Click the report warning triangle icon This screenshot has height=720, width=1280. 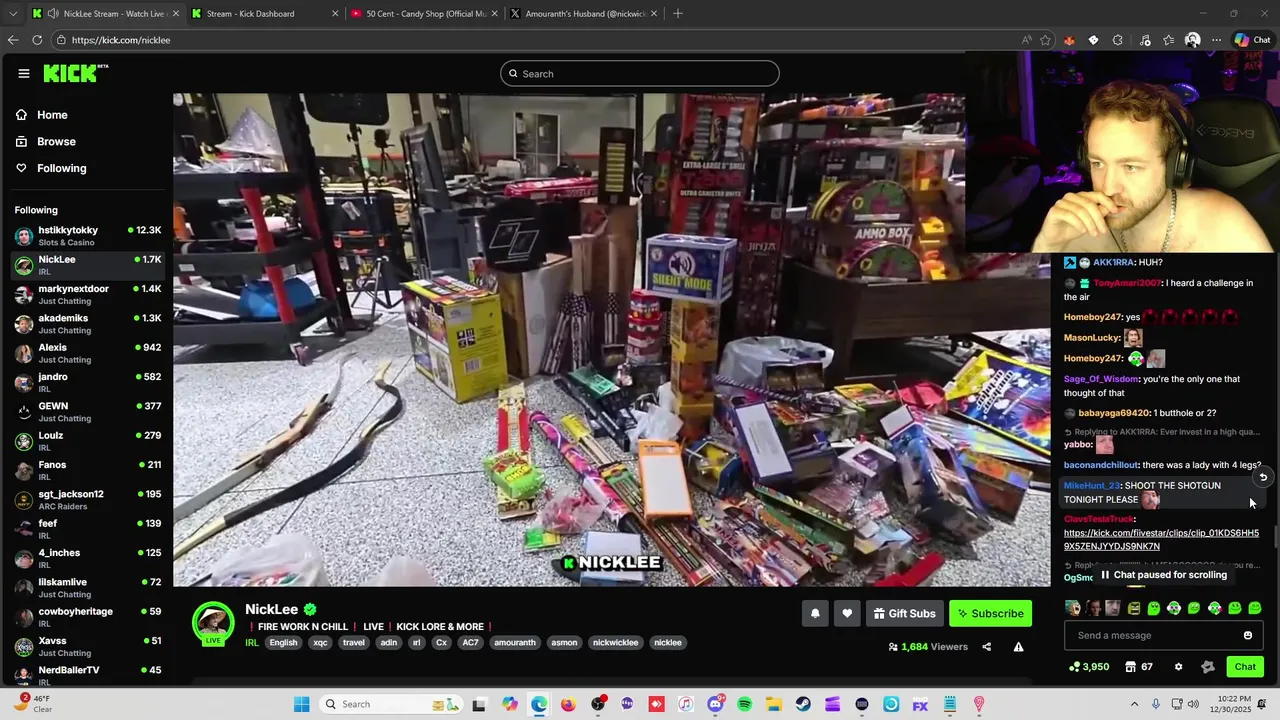click(1018, 647)
